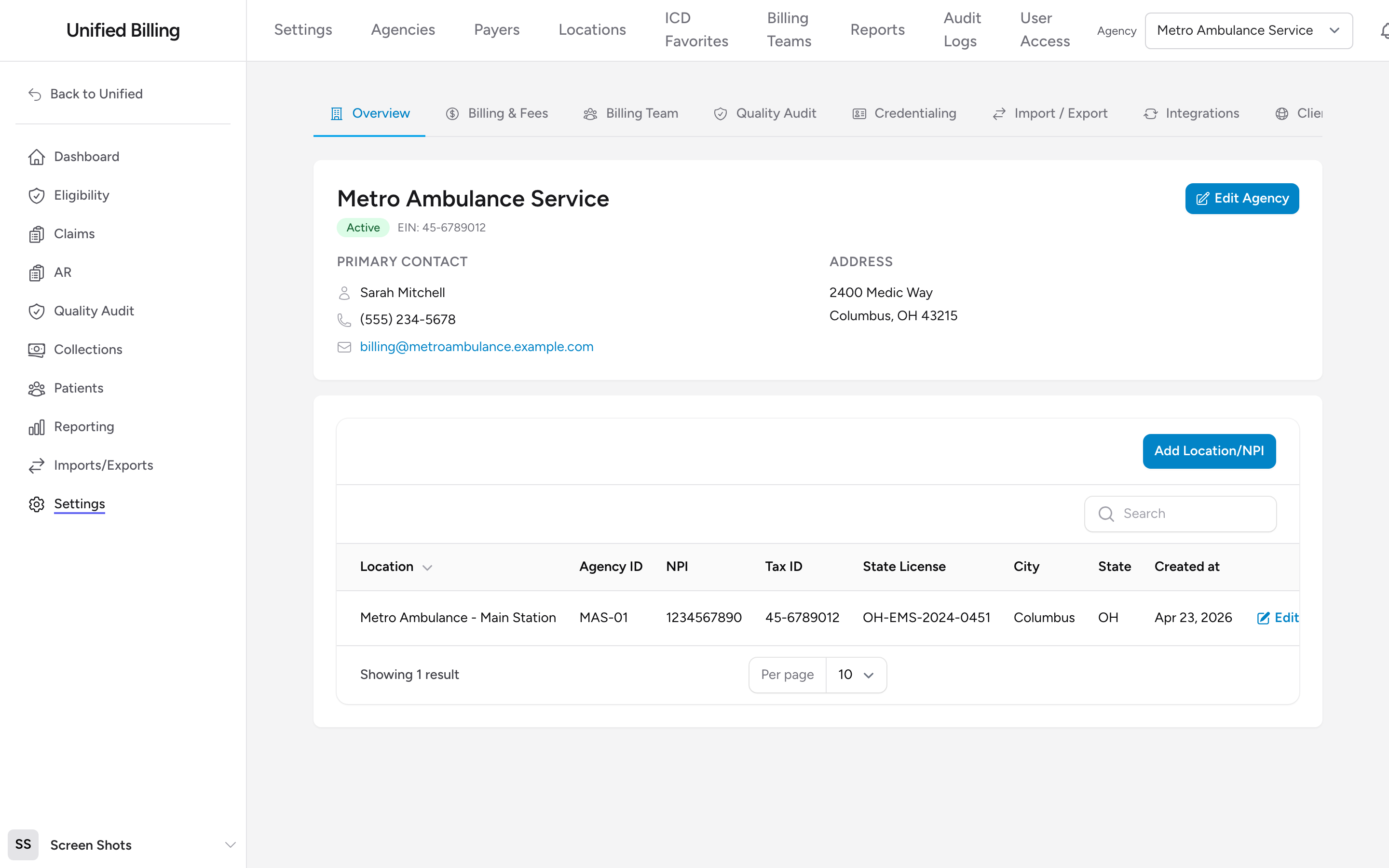Image resolution: width=1389 pixels, height=868 pixels.
Task: Switch to the Billing Team tab
Action: [630, 114]
